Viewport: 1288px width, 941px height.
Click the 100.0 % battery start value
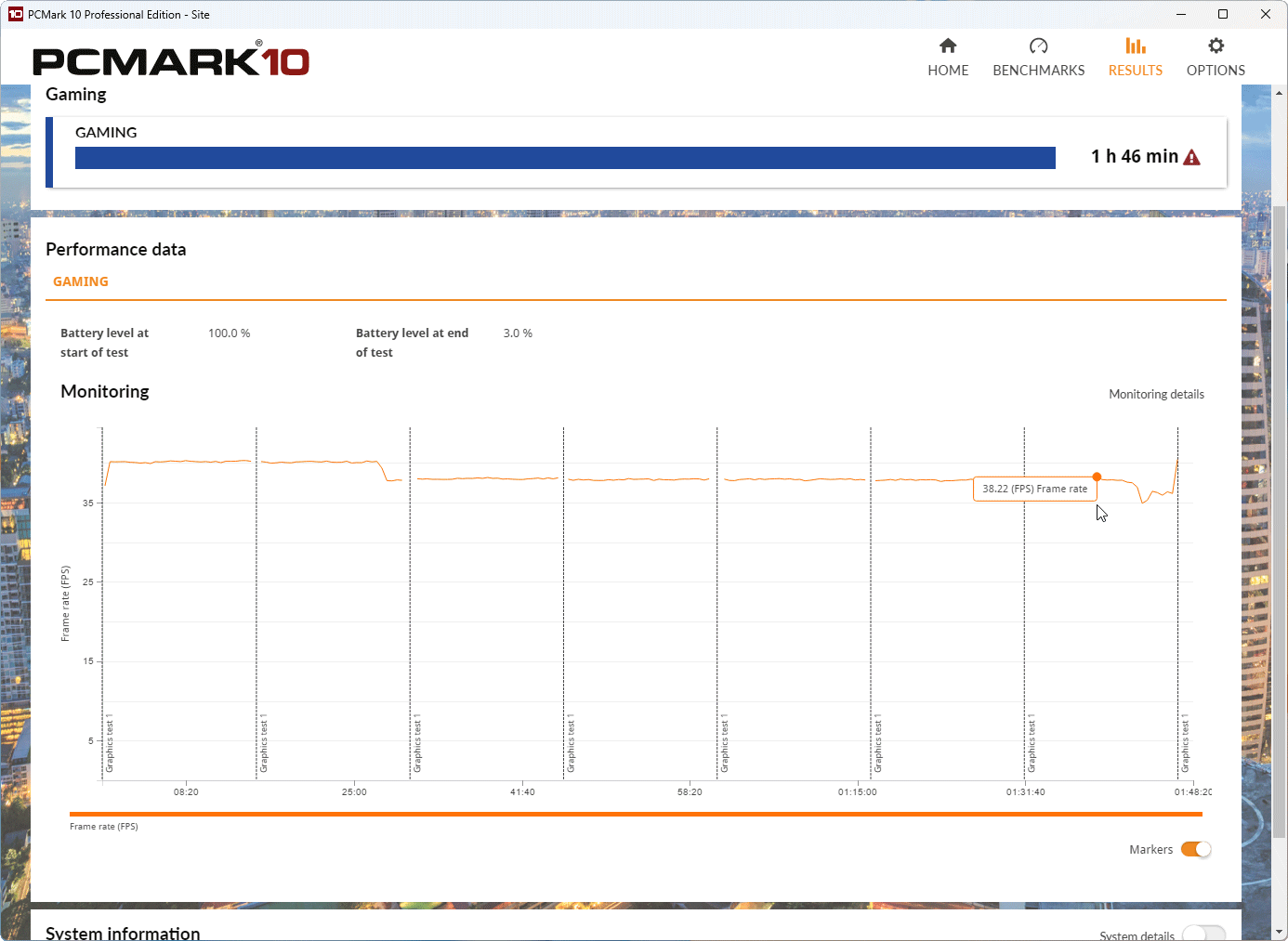point(229,333)
